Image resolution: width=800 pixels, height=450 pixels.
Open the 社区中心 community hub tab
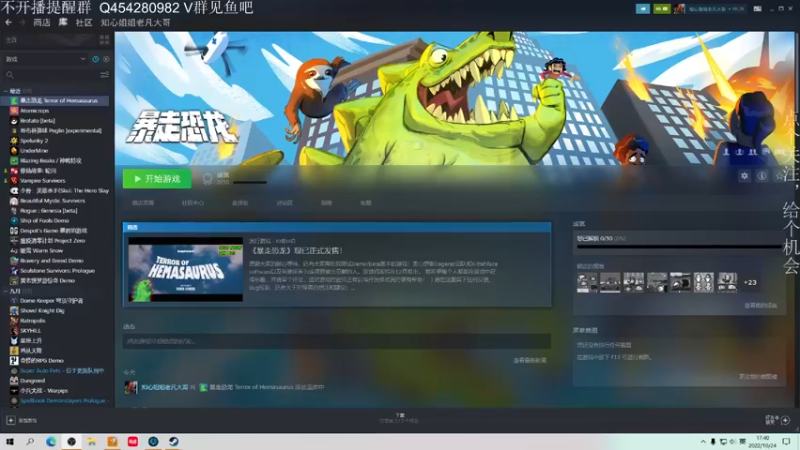192,203
